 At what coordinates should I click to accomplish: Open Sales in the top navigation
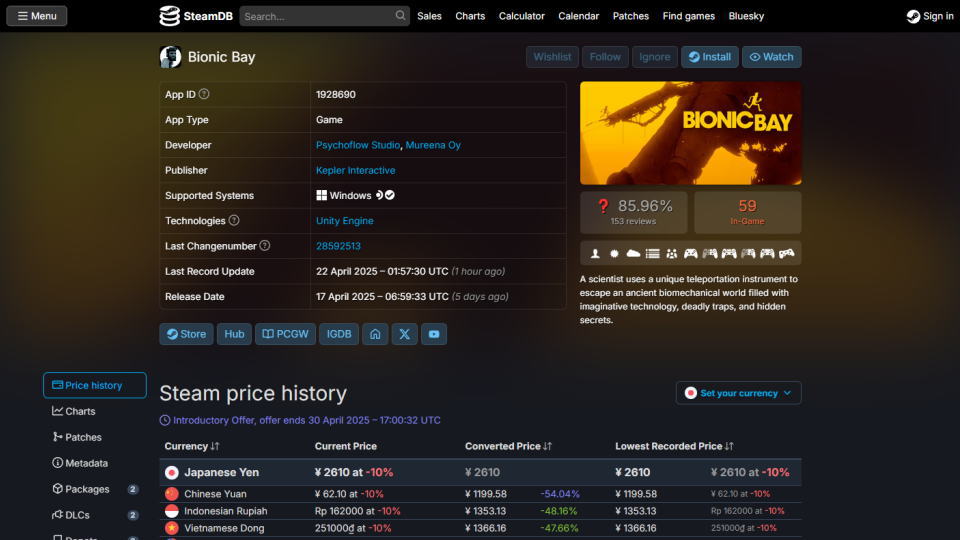429,16
